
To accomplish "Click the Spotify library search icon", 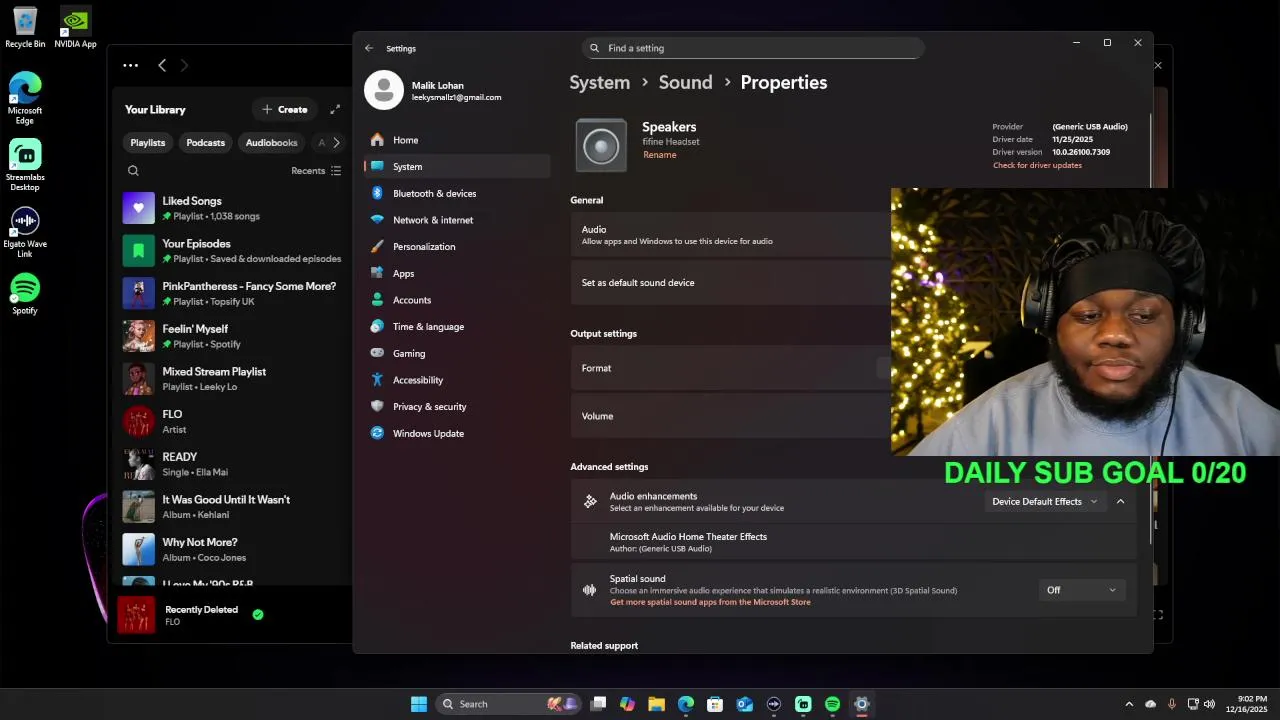I will point(133,171).
